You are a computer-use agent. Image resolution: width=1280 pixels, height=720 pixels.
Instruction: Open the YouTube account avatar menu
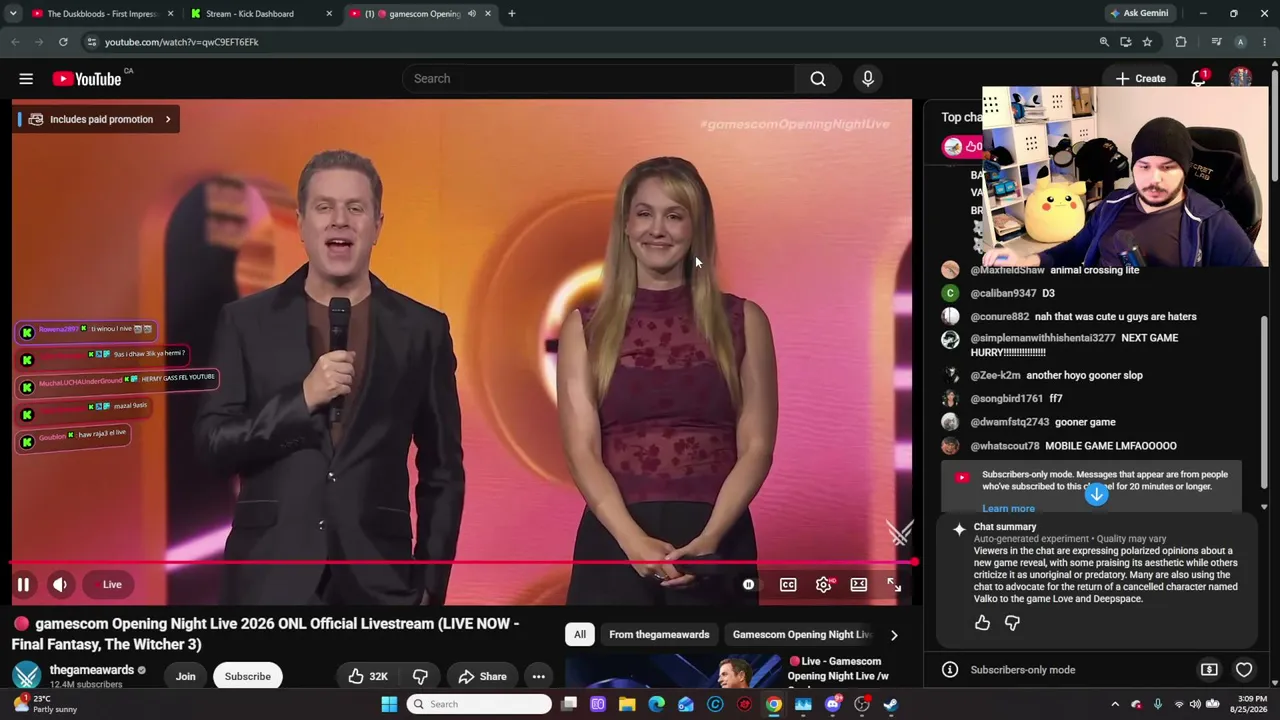pos(1241,79)
